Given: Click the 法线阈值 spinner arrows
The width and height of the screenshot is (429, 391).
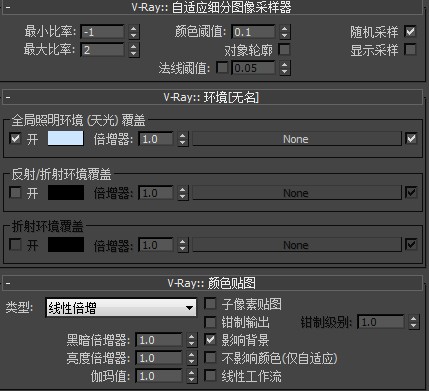Looking at the screenshot, I should (x=285, y=68).
